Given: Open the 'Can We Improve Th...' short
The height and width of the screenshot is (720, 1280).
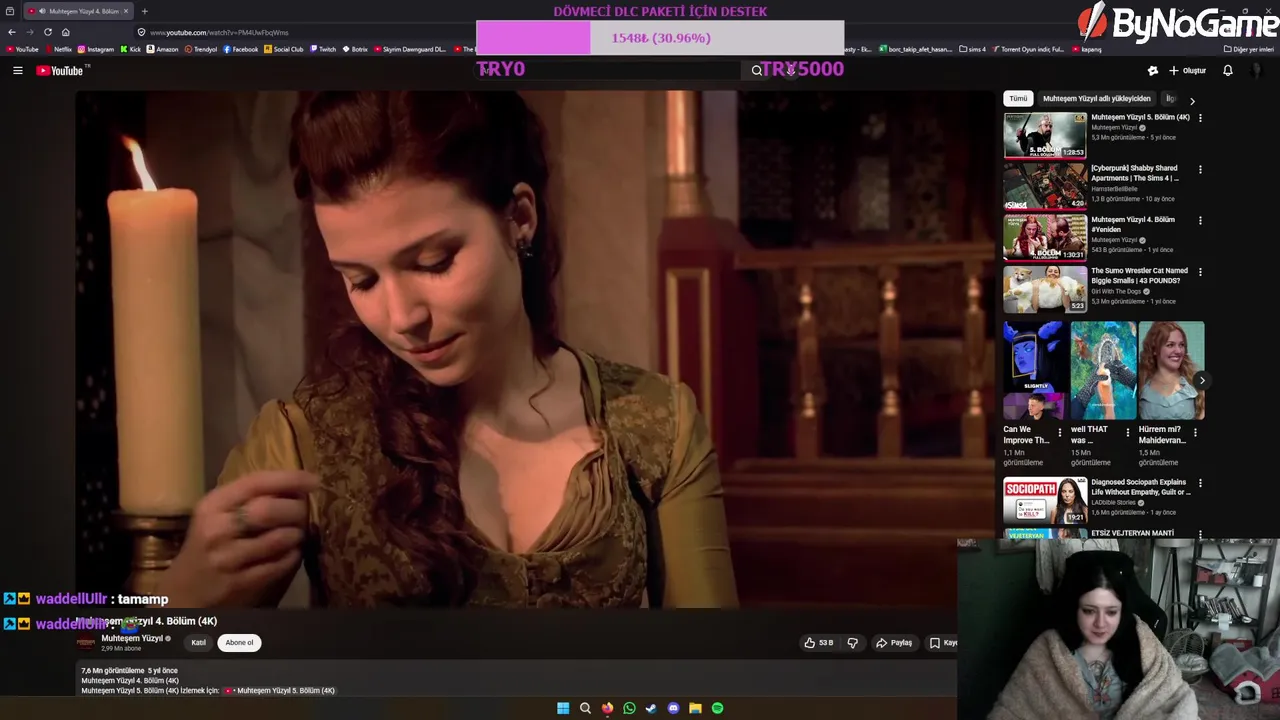Looking at the screenshot, I should tap(1035, 370).
